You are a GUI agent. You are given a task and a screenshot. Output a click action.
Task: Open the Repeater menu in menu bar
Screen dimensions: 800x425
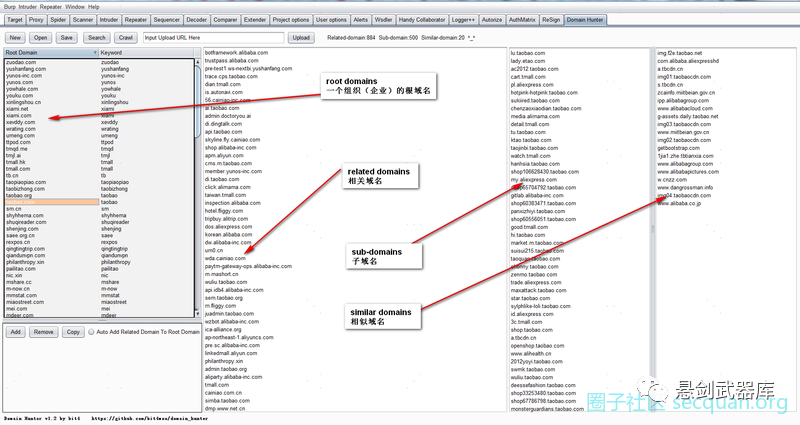tap(51, 7)
